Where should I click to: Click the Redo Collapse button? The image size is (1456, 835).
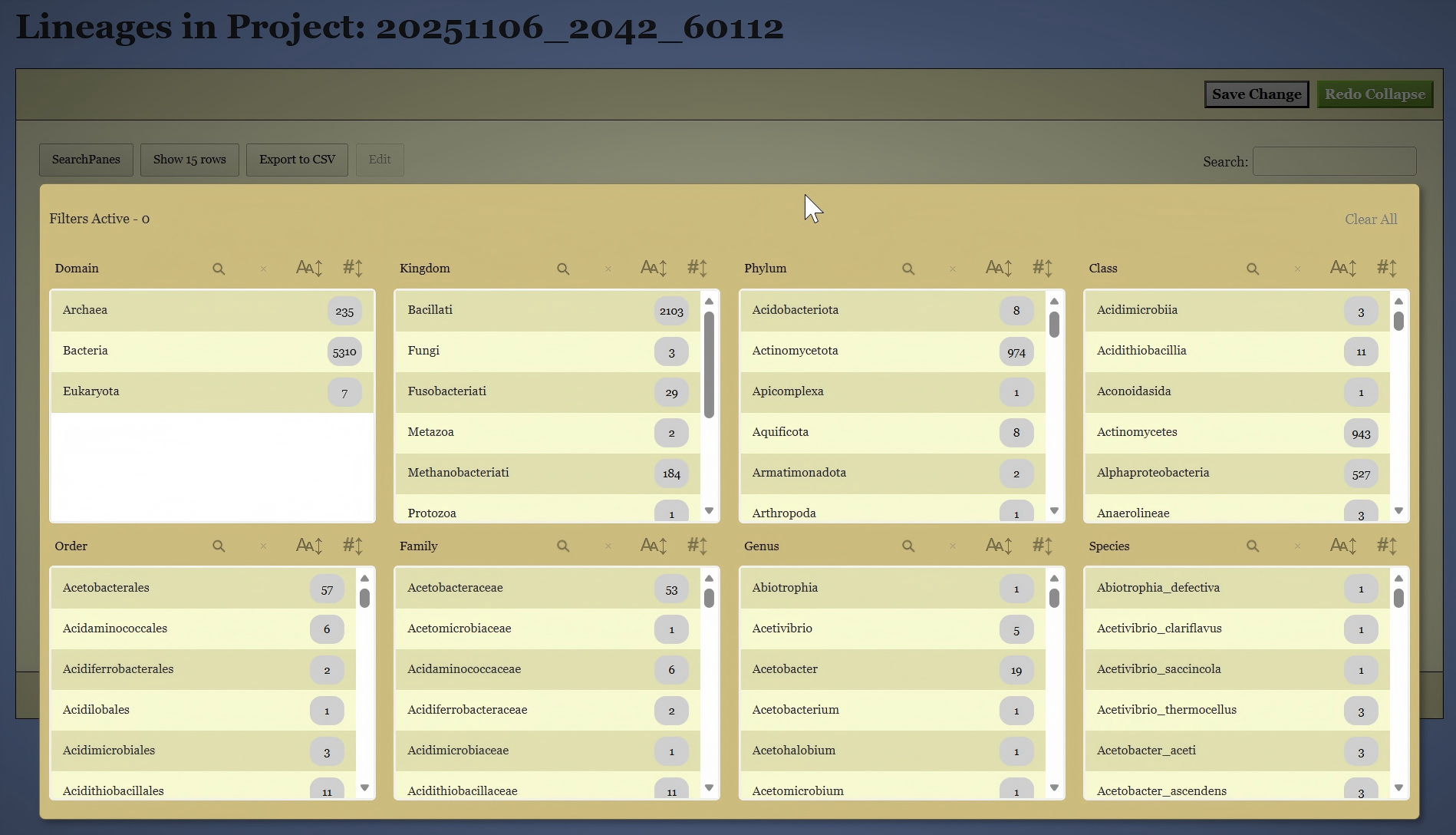click(x=1375, y=94)
